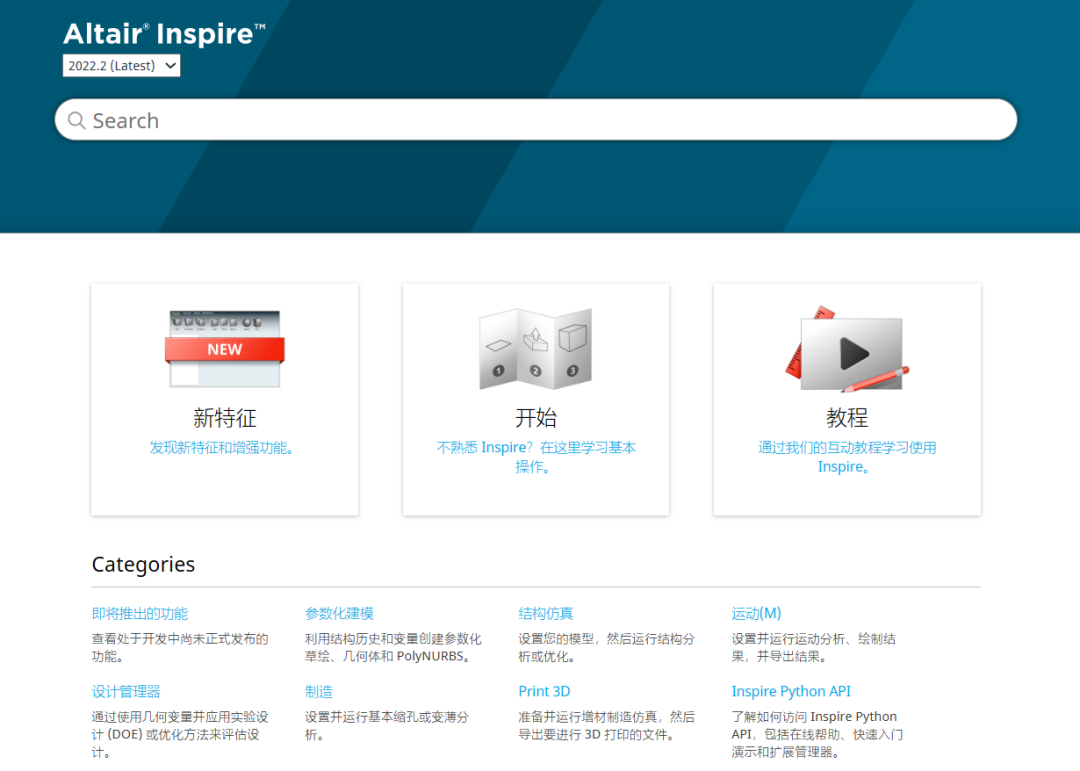
Task: Open the 教程 card title
Action: (847, 418)
